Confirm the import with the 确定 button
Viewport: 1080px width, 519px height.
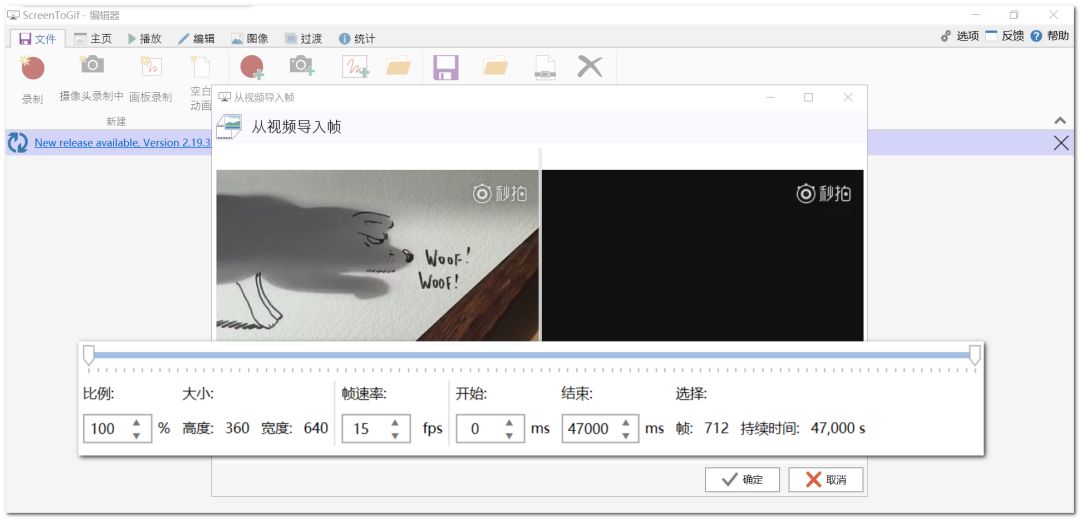tap(742, 480)
